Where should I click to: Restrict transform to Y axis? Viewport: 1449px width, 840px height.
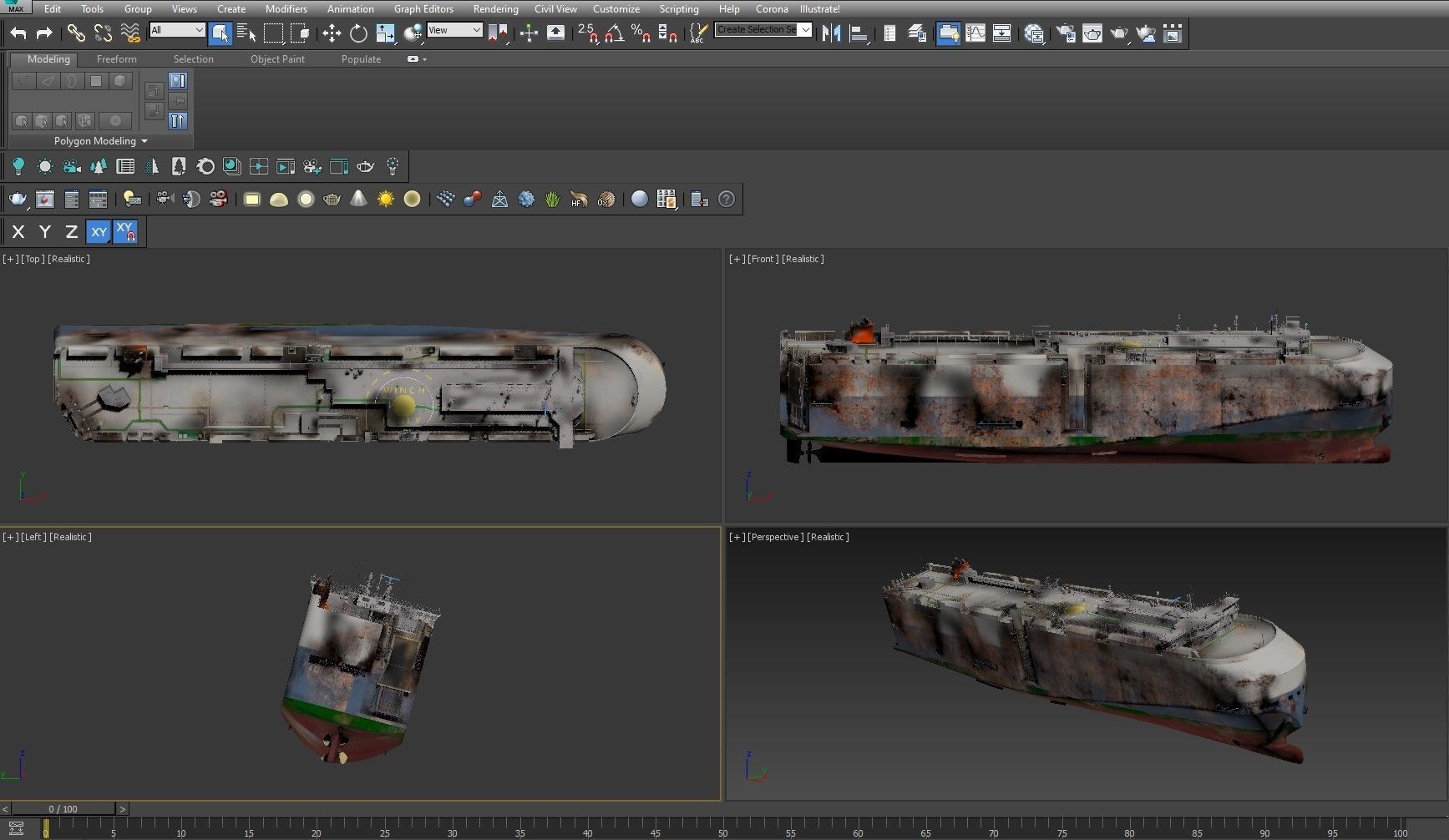click(x=45, y=232)
